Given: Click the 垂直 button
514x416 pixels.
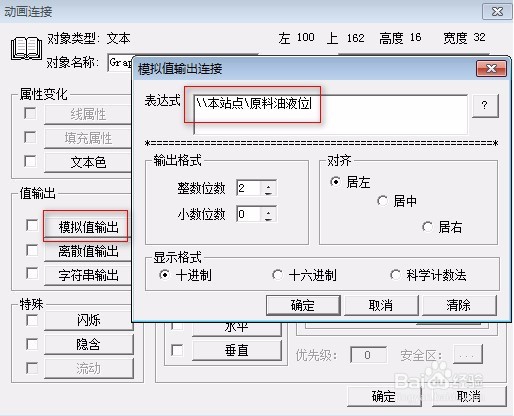Looking at the screenshot, I should (237, 351).
